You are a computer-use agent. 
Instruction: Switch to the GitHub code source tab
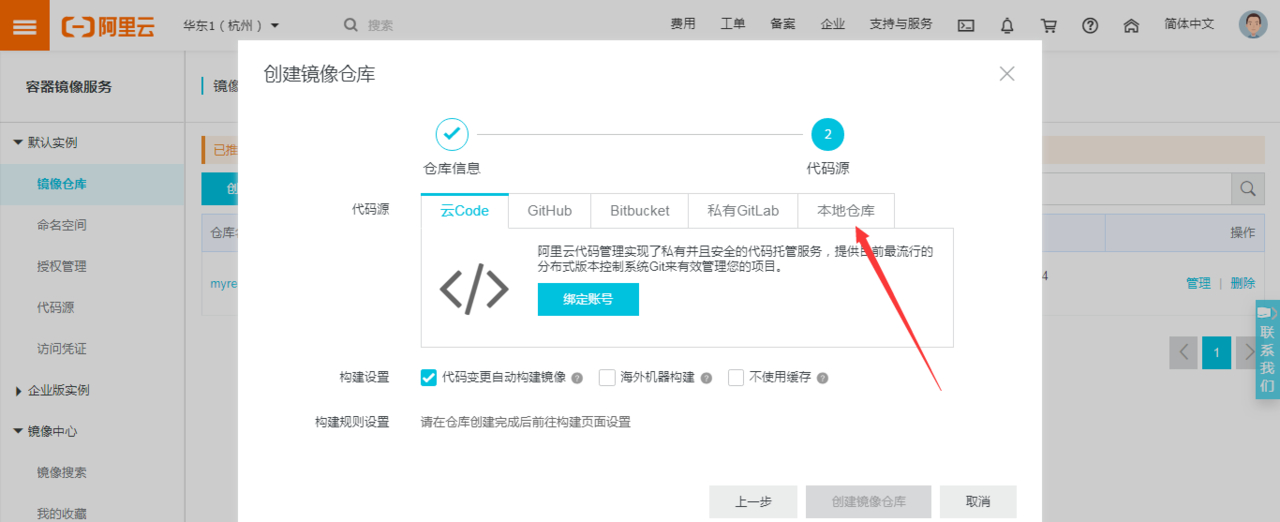coord(549,211)
